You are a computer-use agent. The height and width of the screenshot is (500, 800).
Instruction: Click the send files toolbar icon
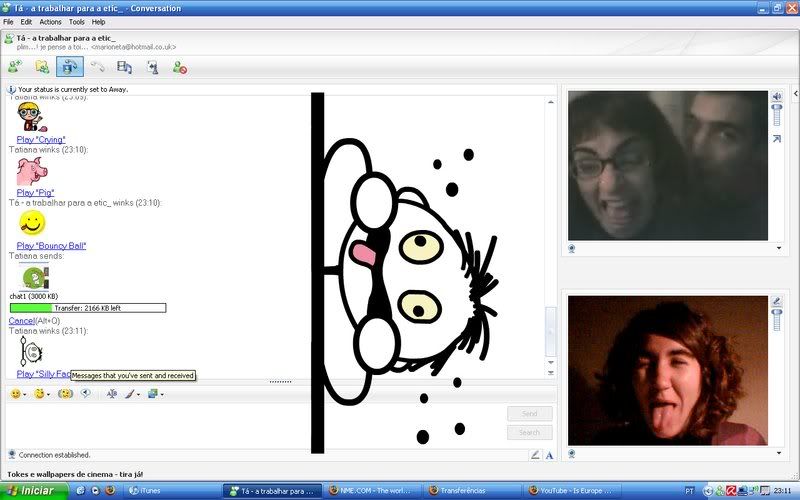pos(42,67)
